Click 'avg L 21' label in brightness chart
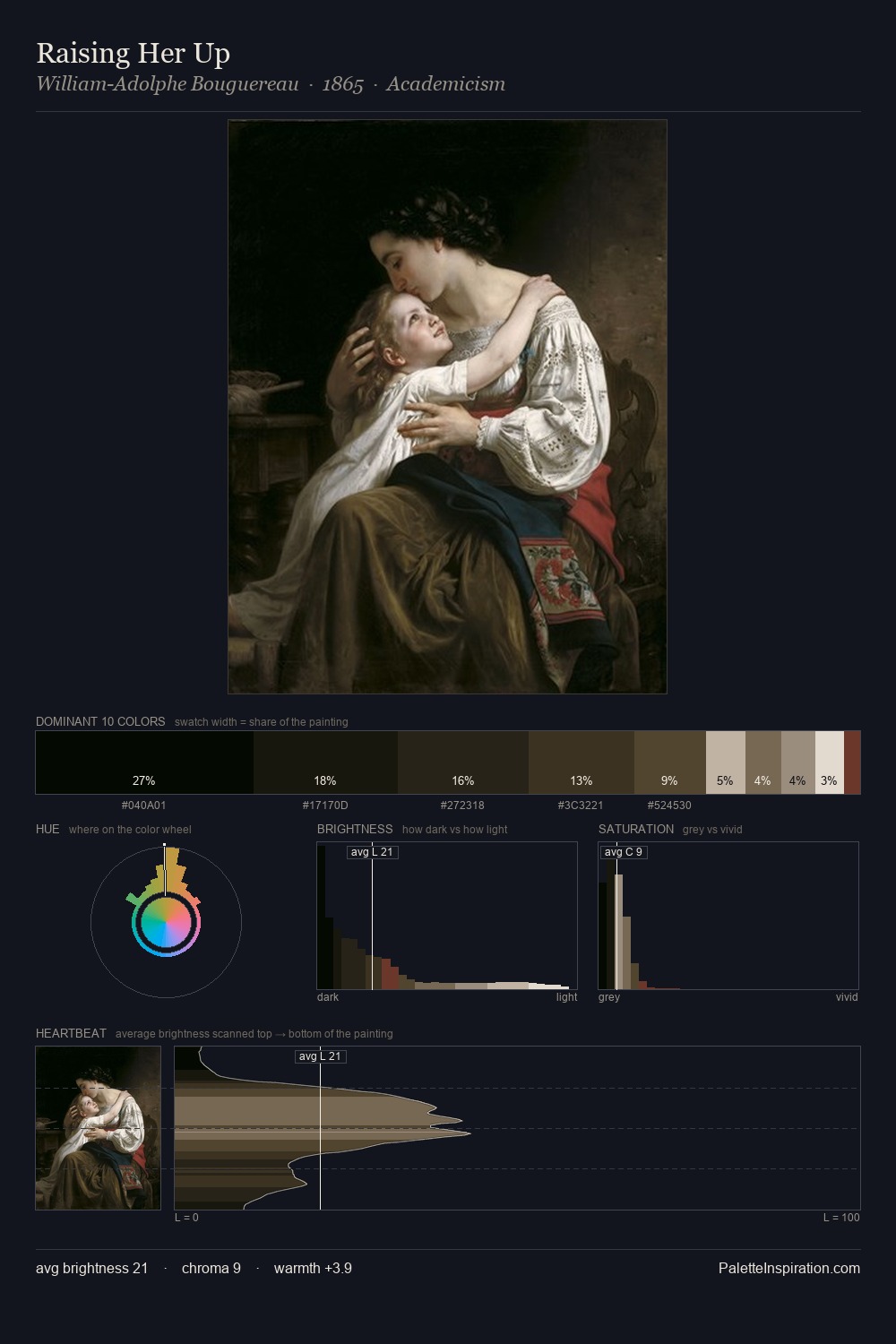This screenshot has width=896, height=1344. click(372, 852)
